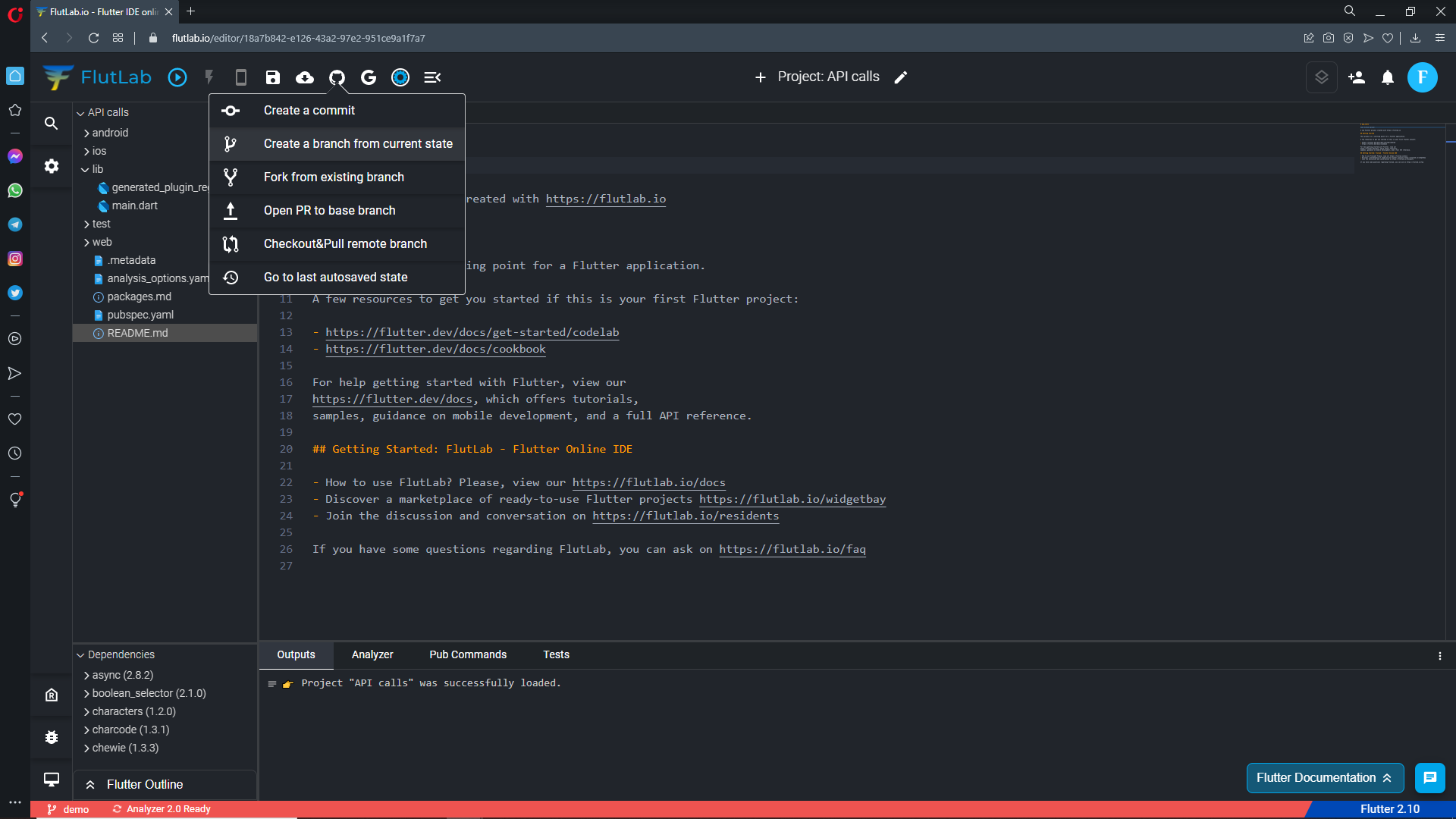Edit project name with pencil icon

[x=901, y=77]
